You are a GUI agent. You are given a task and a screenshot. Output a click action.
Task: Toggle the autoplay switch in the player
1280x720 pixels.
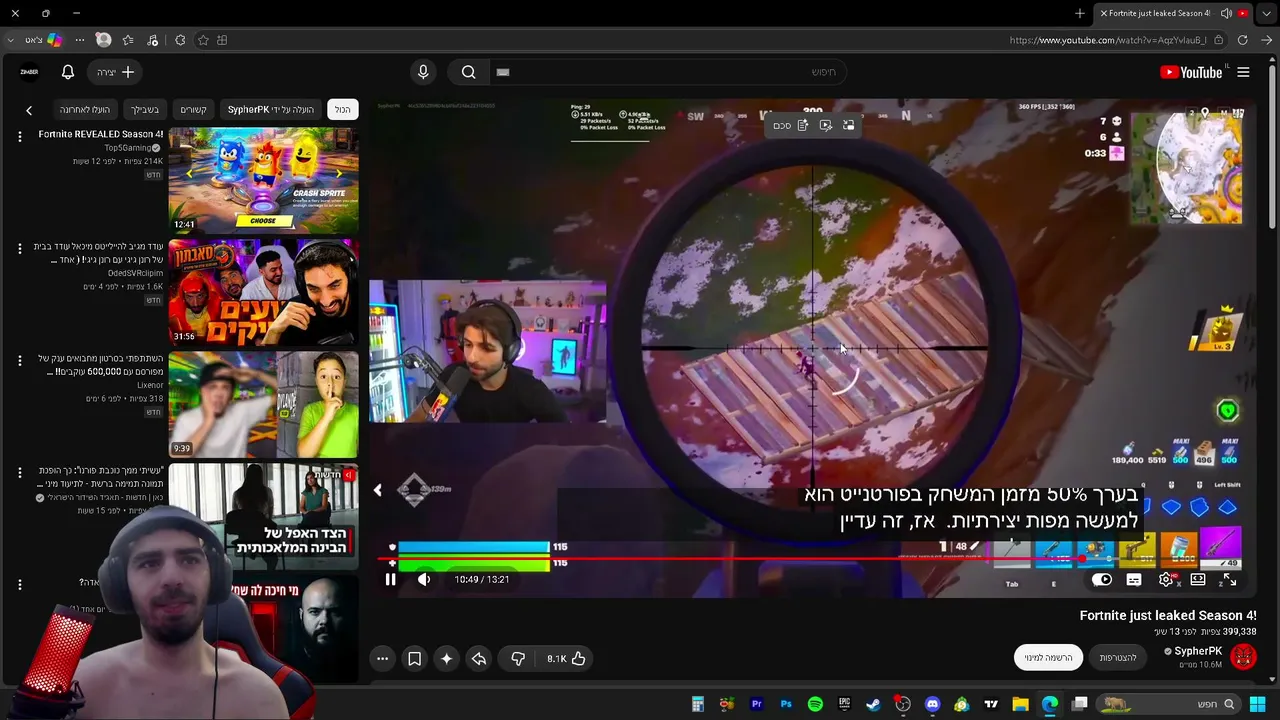pyautogui.click(x=1102, y=580)
